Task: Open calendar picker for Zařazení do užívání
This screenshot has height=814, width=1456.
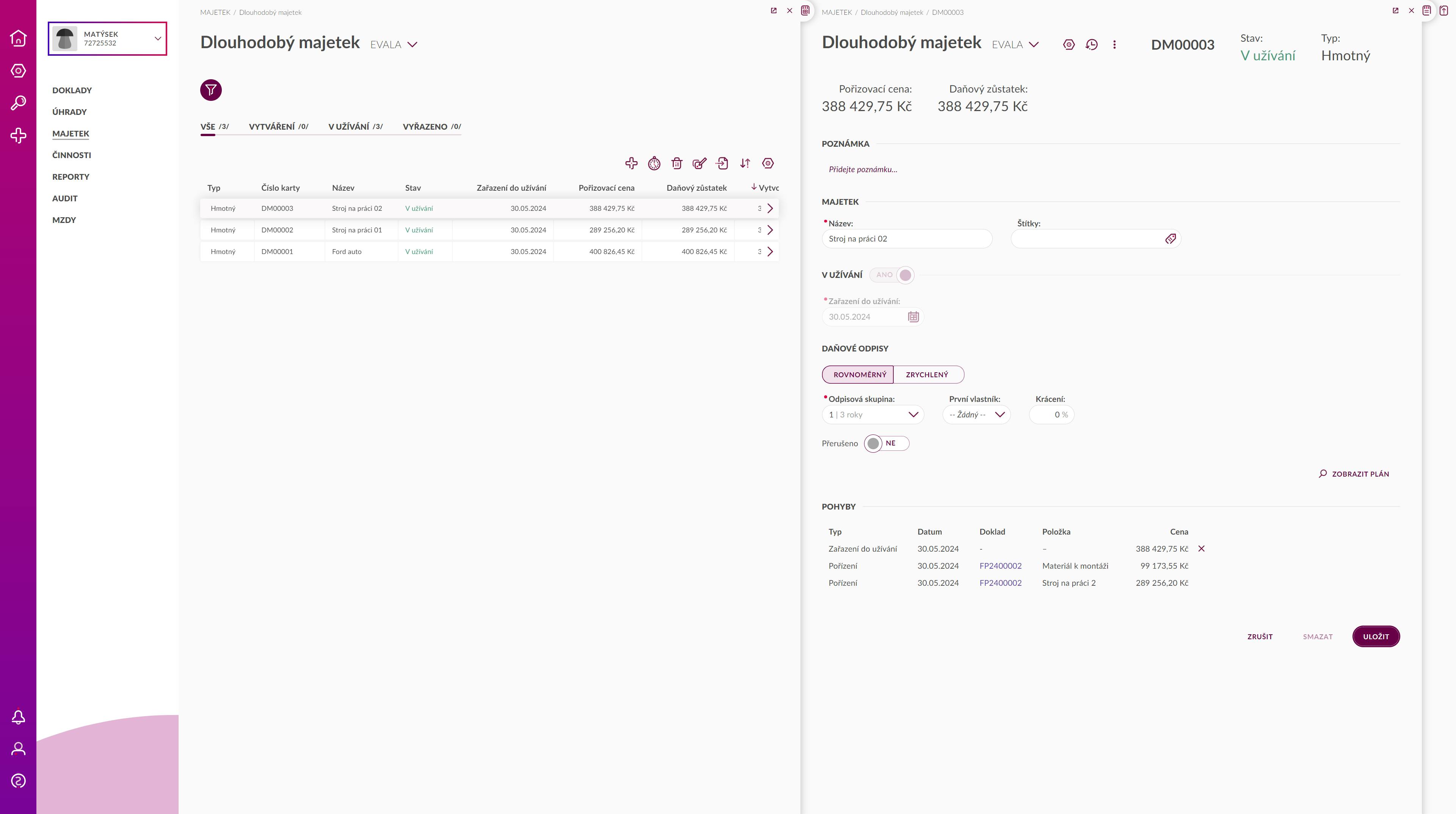Action: point(913,317)
